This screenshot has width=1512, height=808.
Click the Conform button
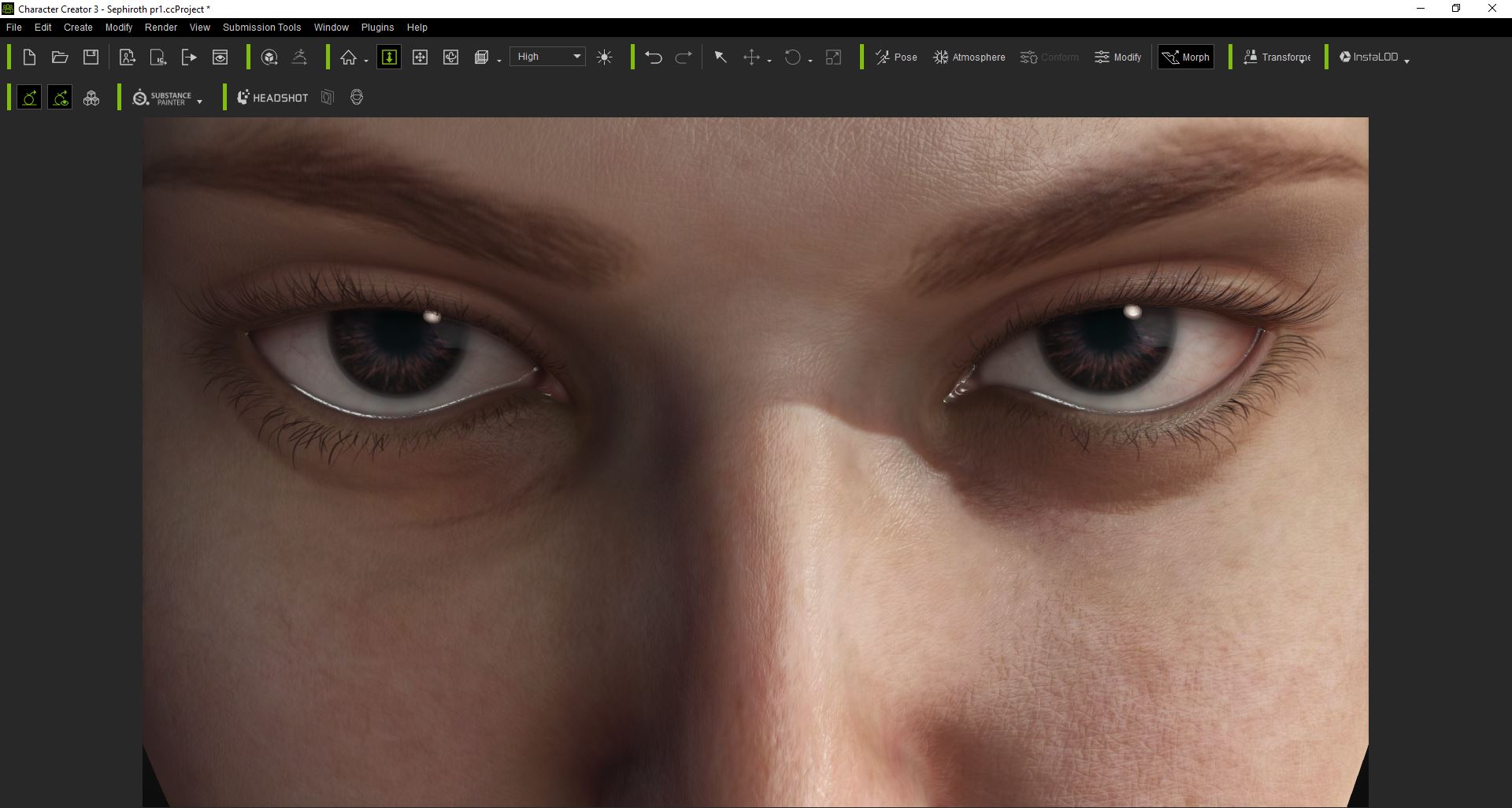tap(1050, 57)
